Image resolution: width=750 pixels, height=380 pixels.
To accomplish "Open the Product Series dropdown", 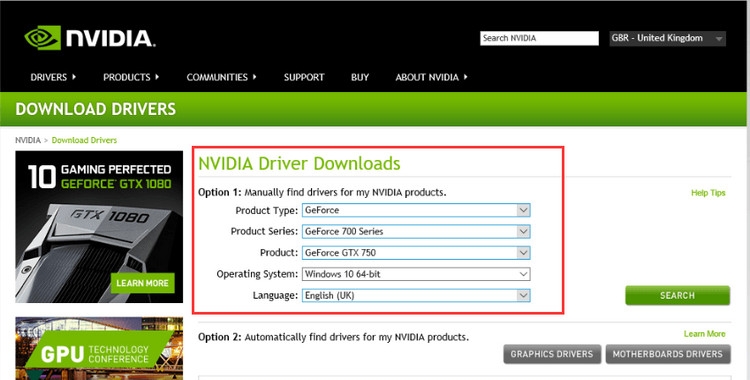I will [x=416, y=231].
